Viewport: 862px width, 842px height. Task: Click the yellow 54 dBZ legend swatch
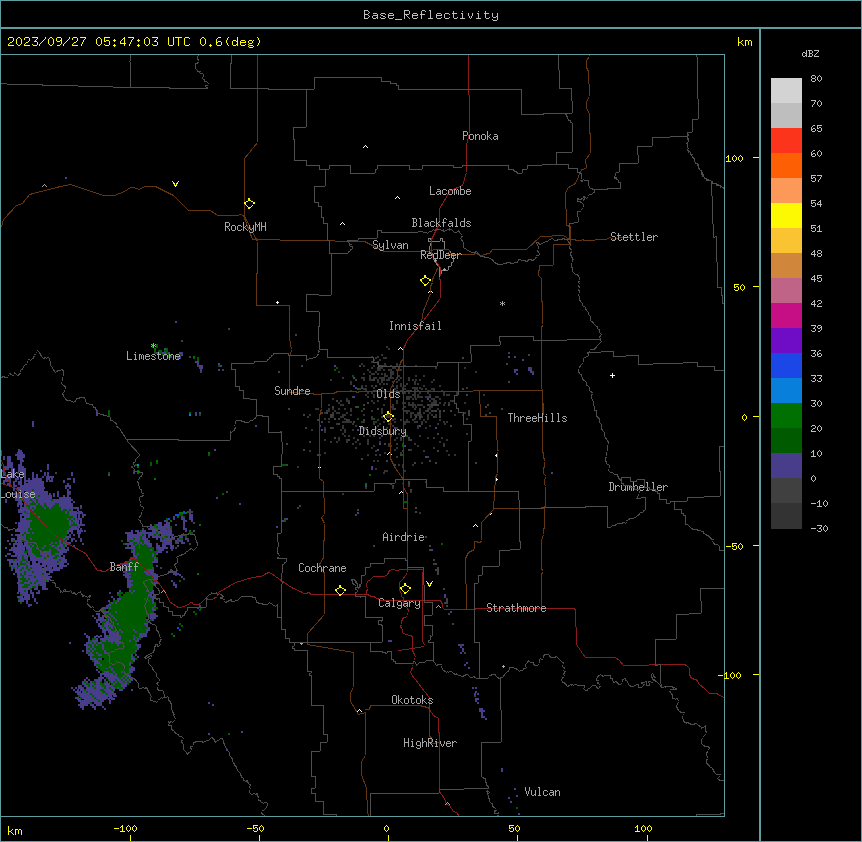786,215
